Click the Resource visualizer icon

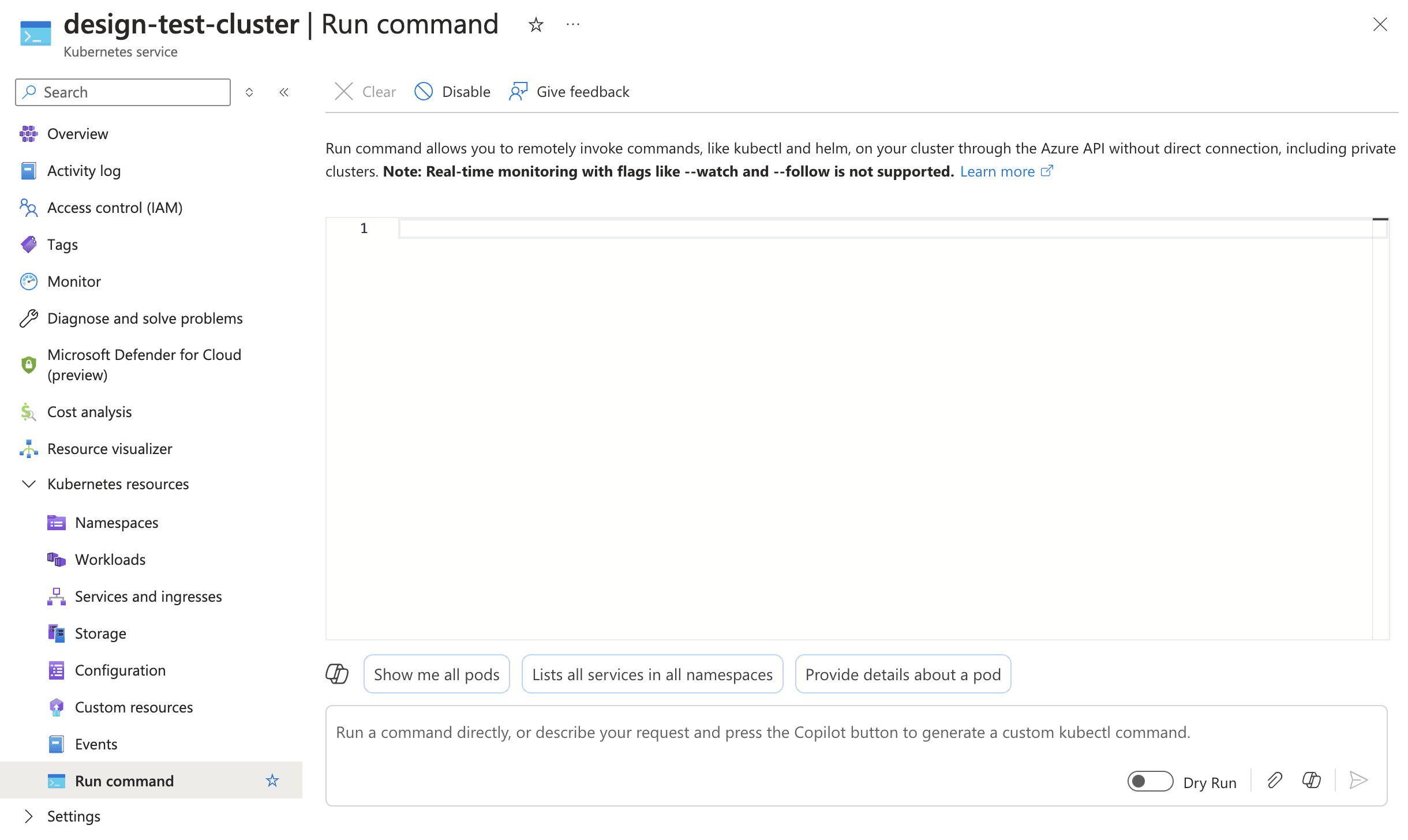(x=28, y=449)
